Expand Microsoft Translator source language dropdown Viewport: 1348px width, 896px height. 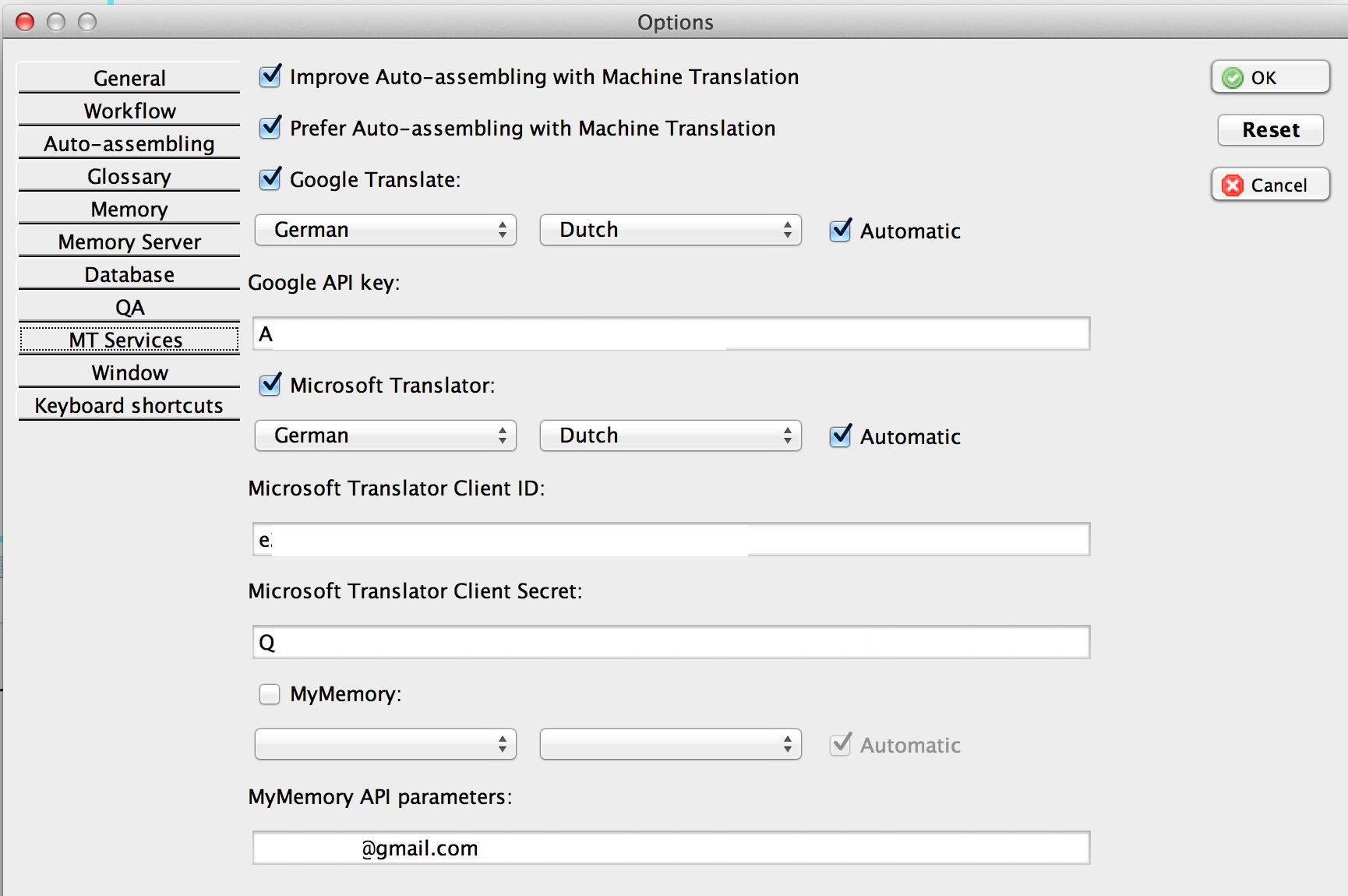point(386,436)
